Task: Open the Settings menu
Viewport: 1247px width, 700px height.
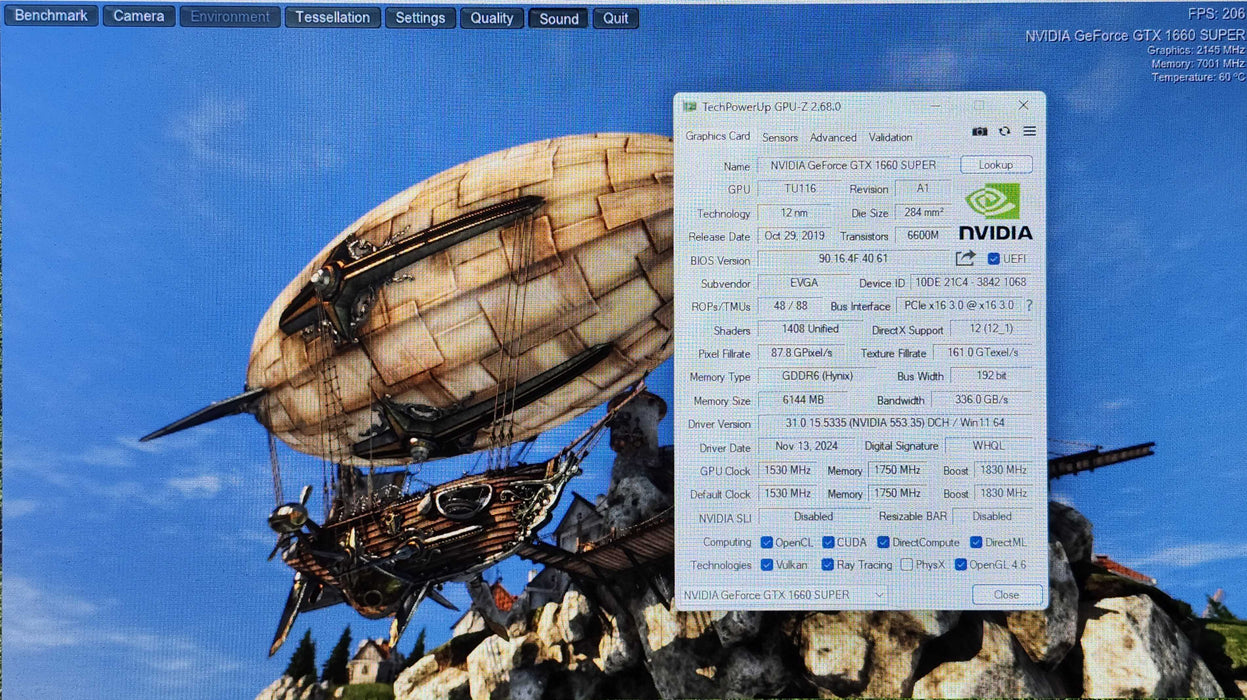Action: point(420,18)
